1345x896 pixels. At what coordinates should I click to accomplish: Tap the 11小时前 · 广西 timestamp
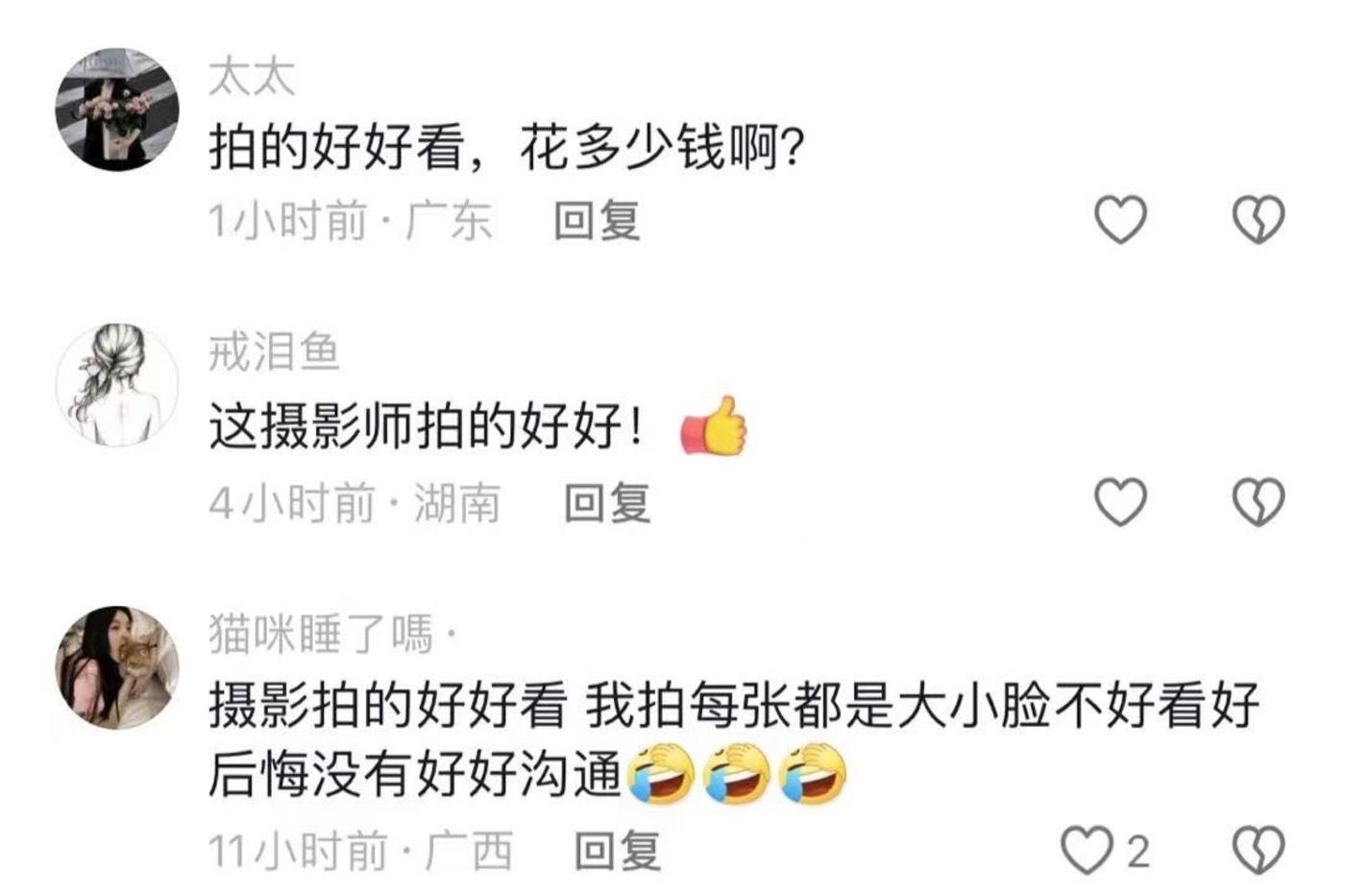tap(361, 851)
